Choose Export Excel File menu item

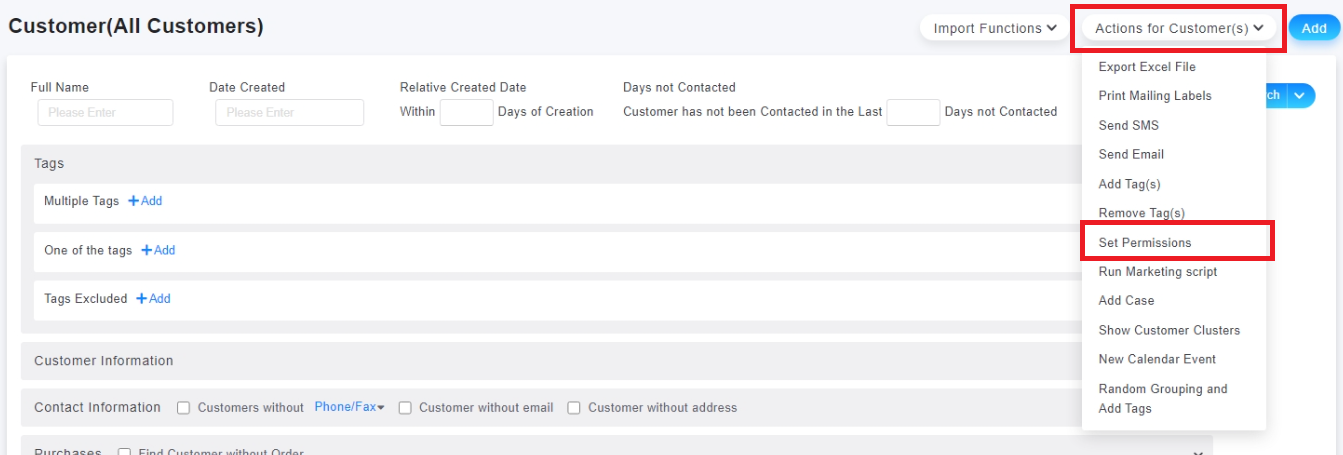pyautogui.click(x=1147, y=67)
